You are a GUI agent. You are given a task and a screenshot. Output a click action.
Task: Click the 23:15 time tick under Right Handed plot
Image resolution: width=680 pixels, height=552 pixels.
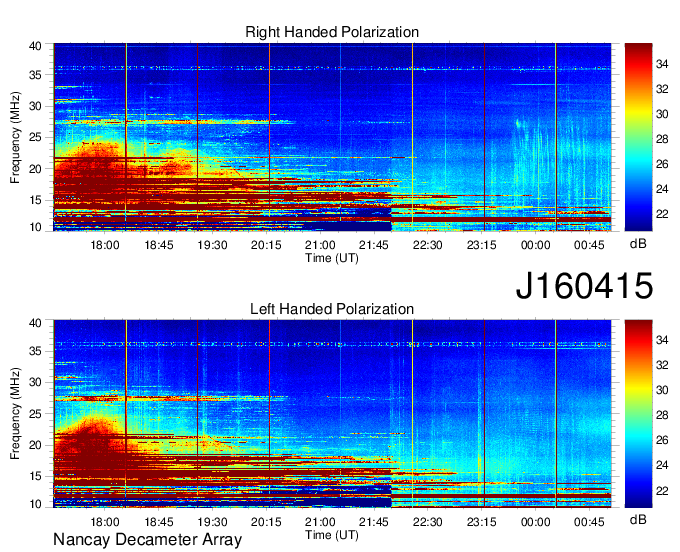coord(481,245)
